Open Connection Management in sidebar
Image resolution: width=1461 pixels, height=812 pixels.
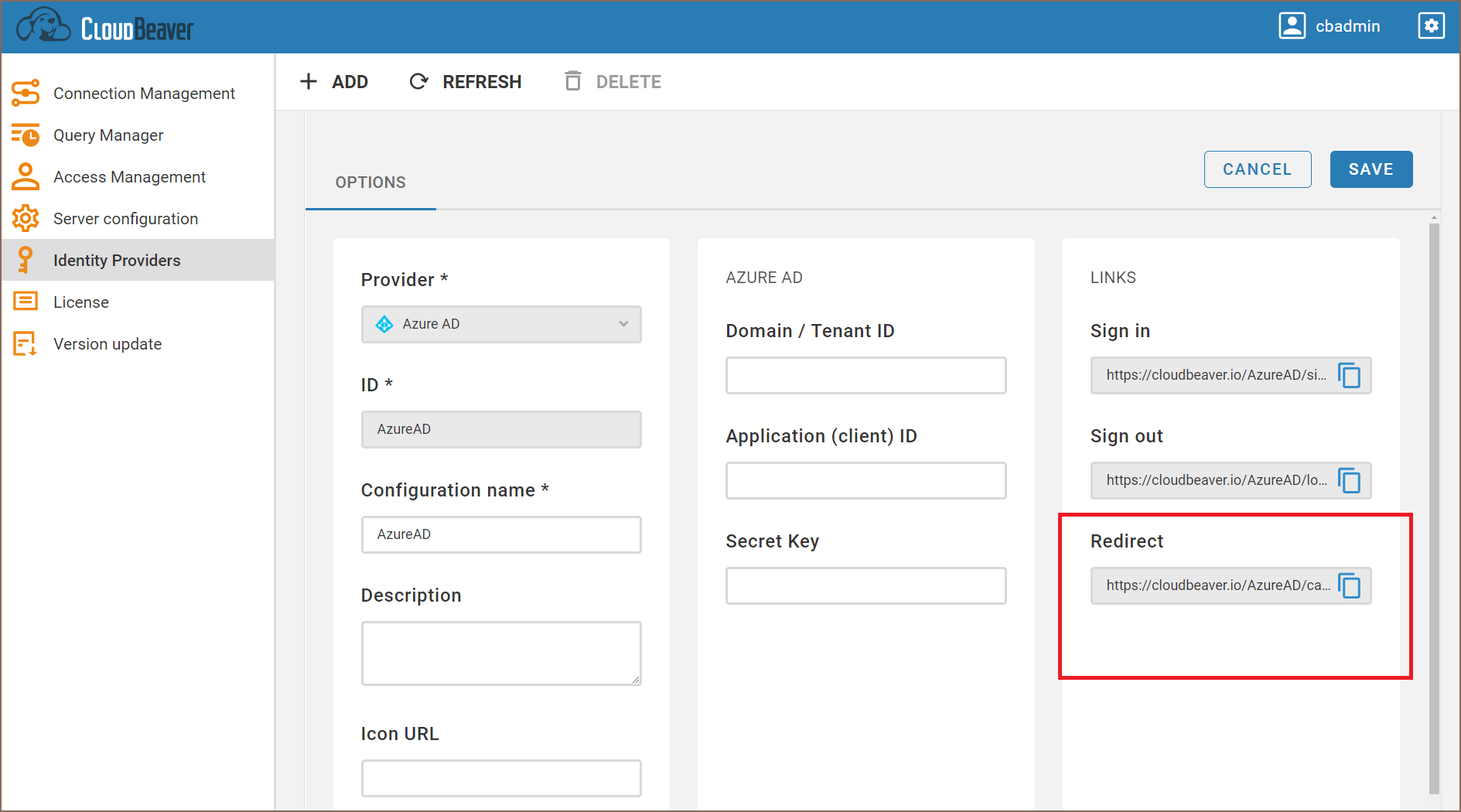coord(144,94)
